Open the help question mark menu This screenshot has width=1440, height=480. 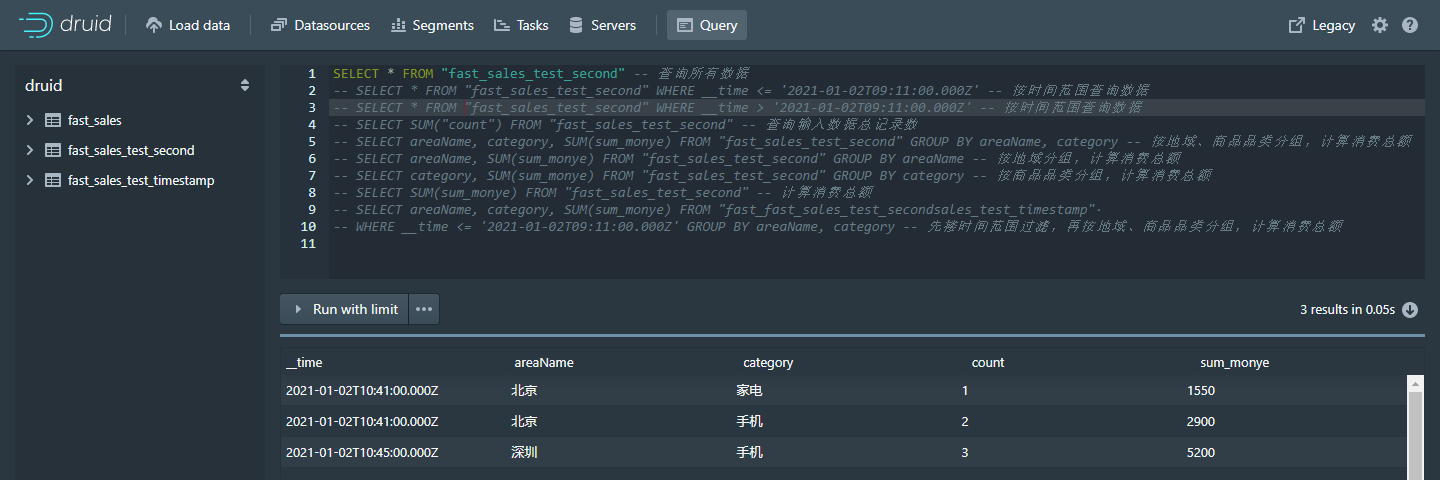pyautogui.click(x=1410, y=25)
